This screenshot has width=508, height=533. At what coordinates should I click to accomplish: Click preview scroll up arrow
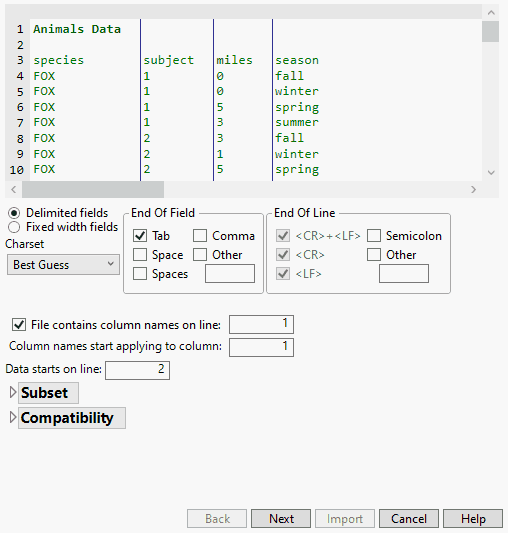[x=491, y=13]
